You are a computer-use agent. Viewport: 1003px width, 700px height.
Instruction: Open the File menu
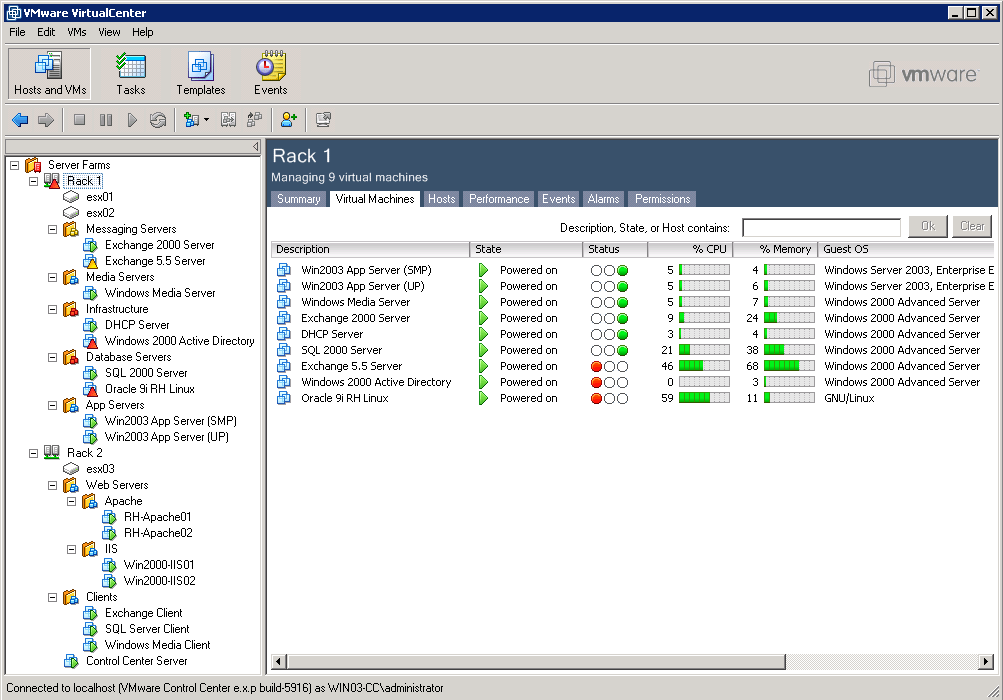point(17,32)
